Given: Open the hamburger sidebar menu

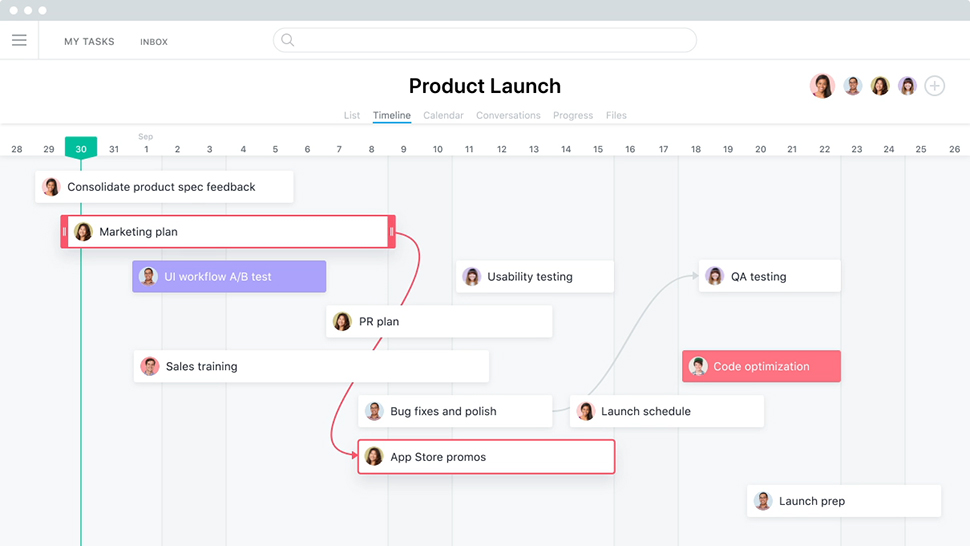Looking at the screenshot, I should pos(19,41).
